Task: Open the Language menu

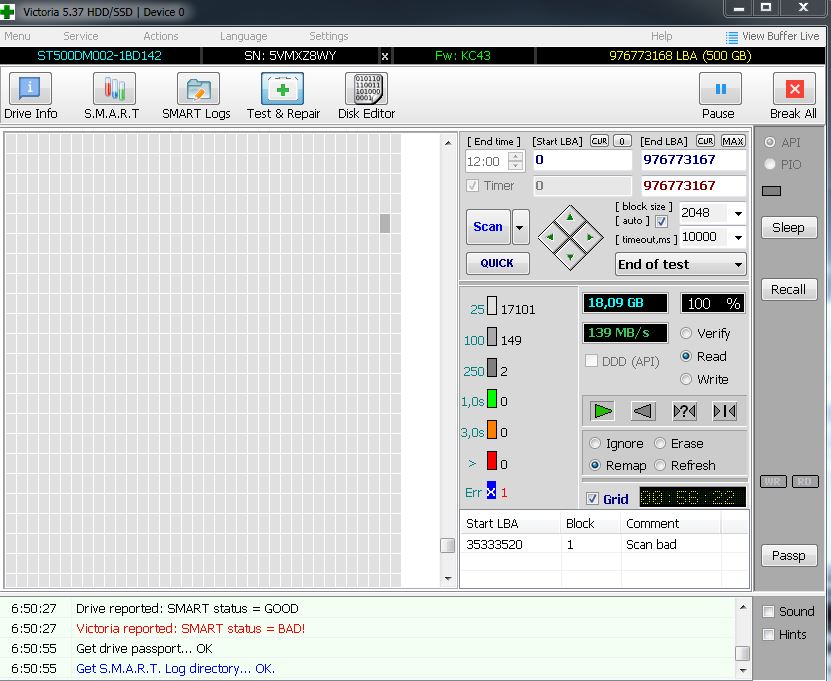Action: pyautogui.click(x=243, y=36)
